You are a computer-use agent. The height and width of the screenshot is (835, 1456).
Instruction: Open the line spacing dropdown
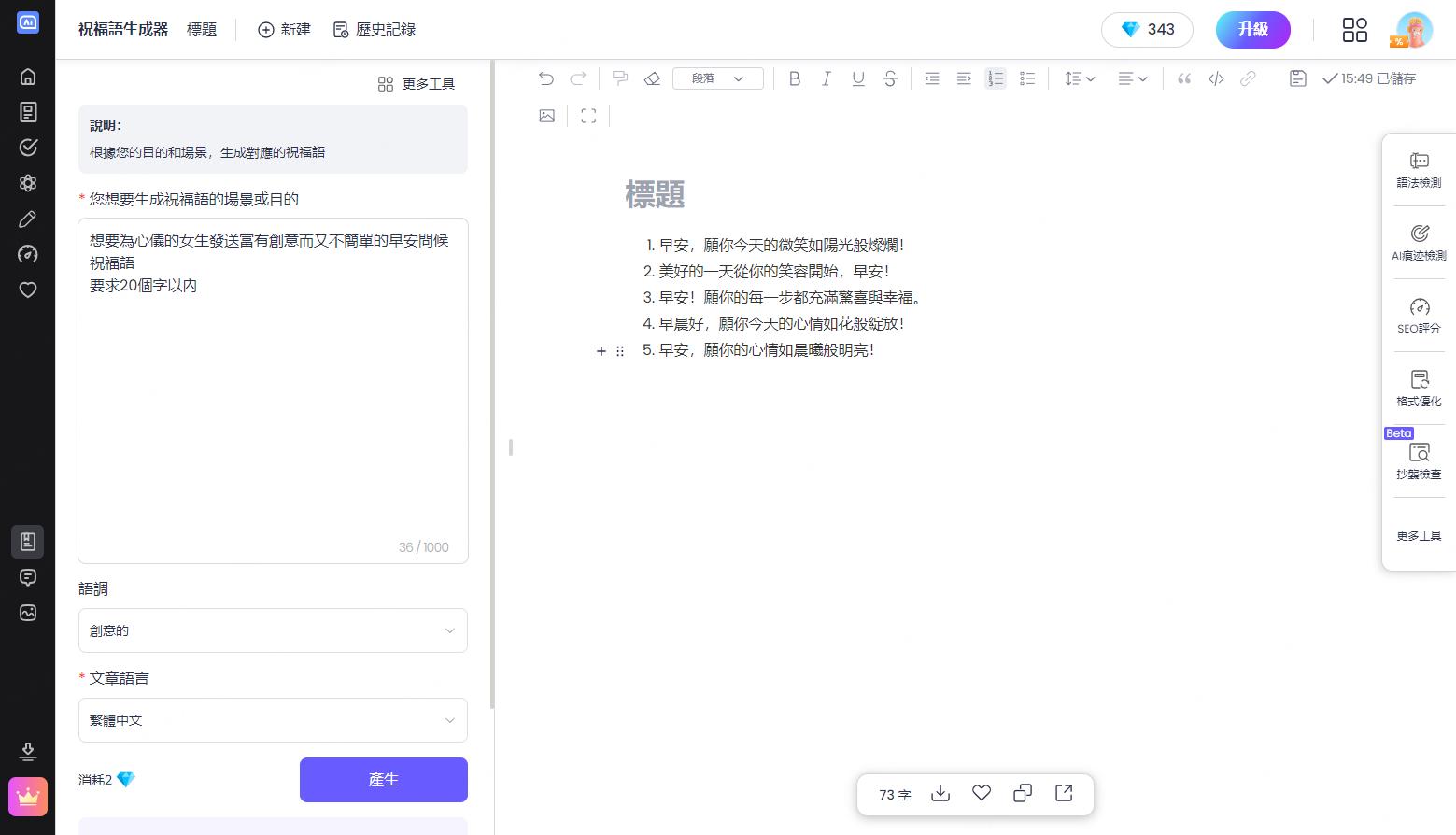[1080, 78]
